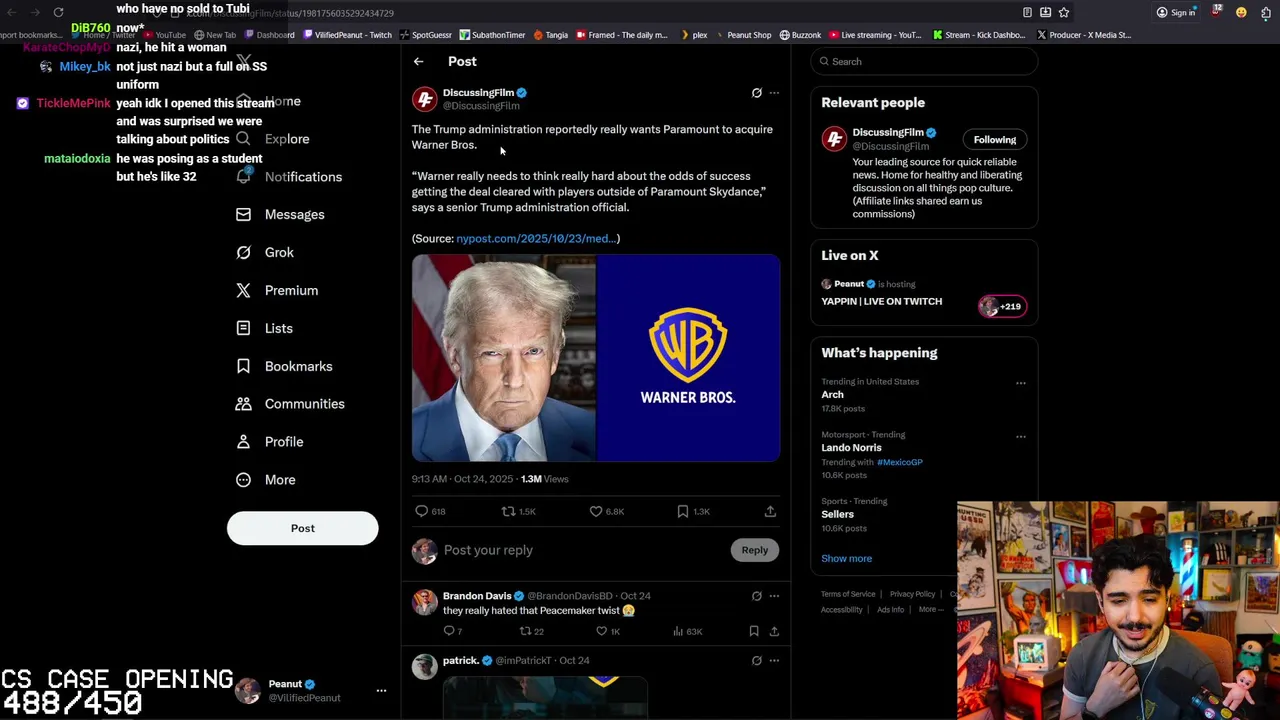
Task: Open the Trump and Warner Bros. image
Action: (596, 358)
